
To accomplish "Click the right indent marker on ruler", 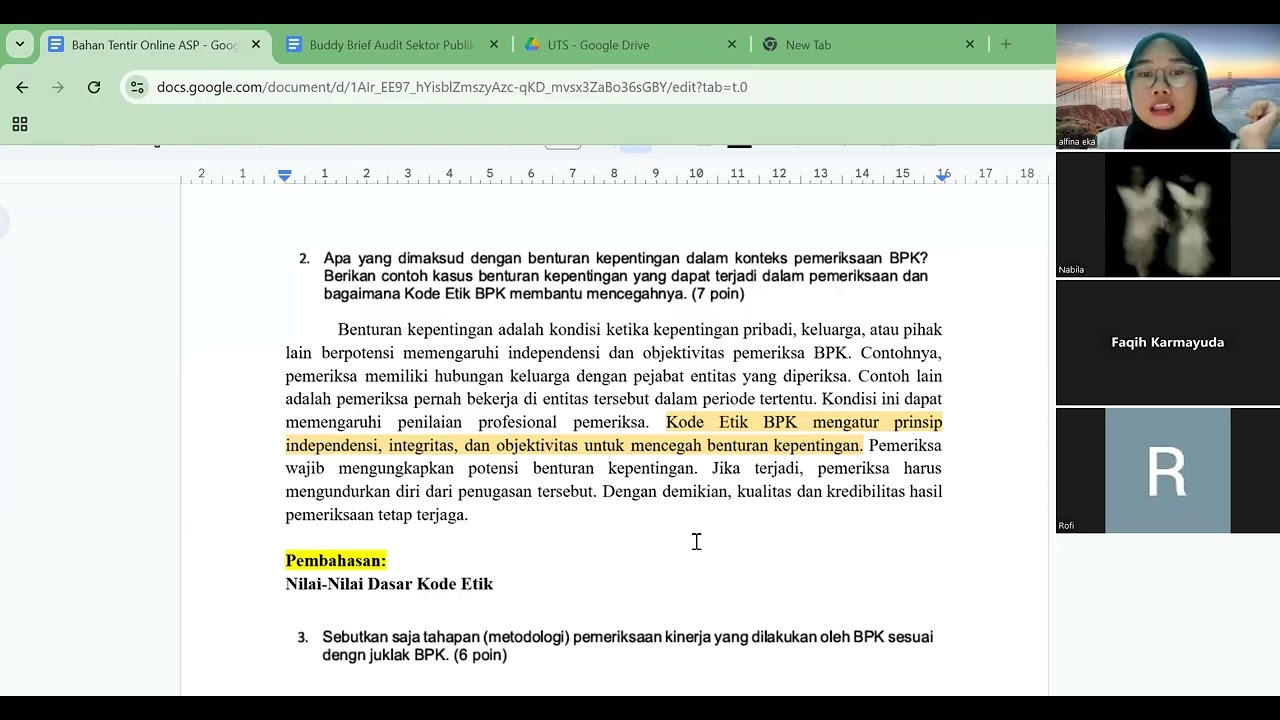I will tap(943, 176).
